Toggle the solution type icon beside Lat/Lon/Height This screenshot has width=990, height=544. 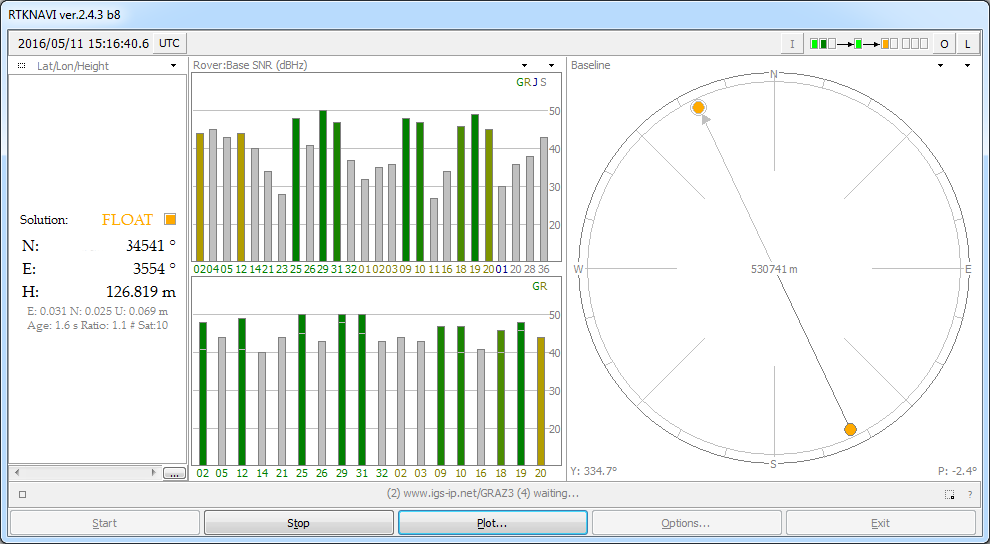tap(22, 66)
